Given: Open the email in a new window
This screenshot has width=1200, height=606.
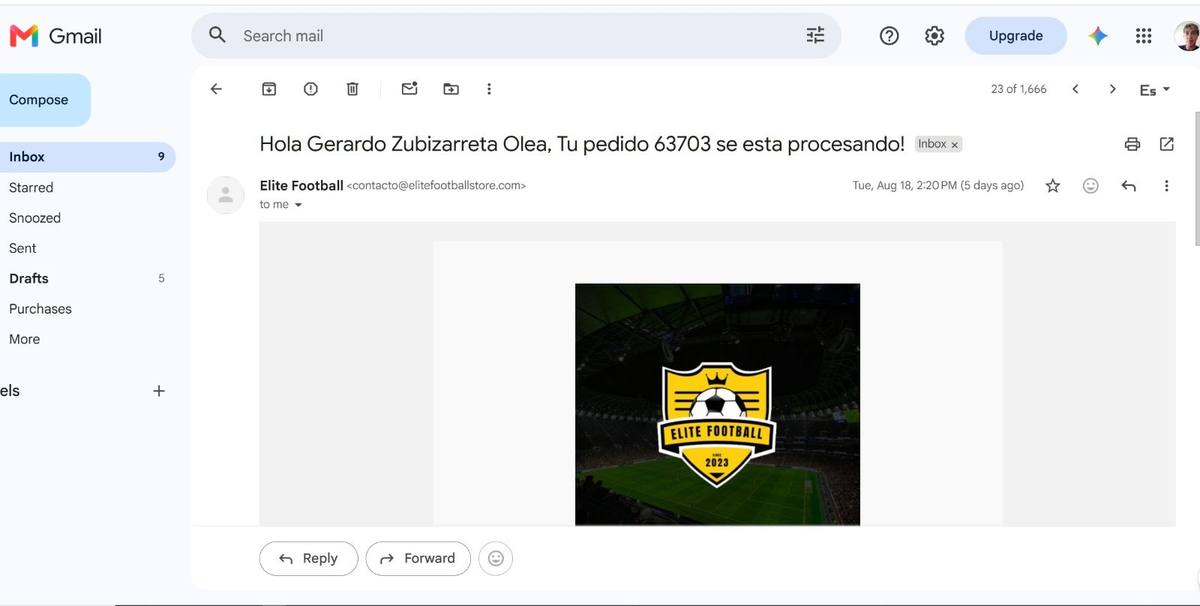Looking at the screenshot, I should pos(1166,144).
